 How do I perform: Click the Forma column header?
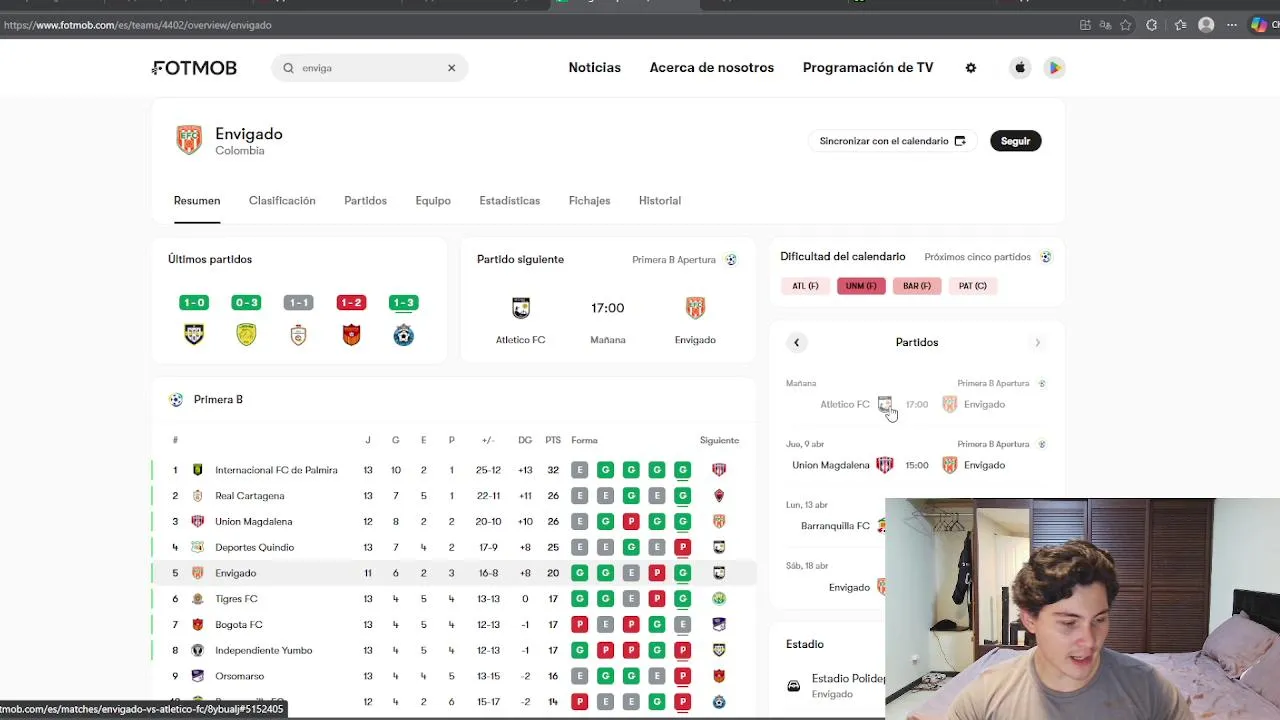(584, 441)
